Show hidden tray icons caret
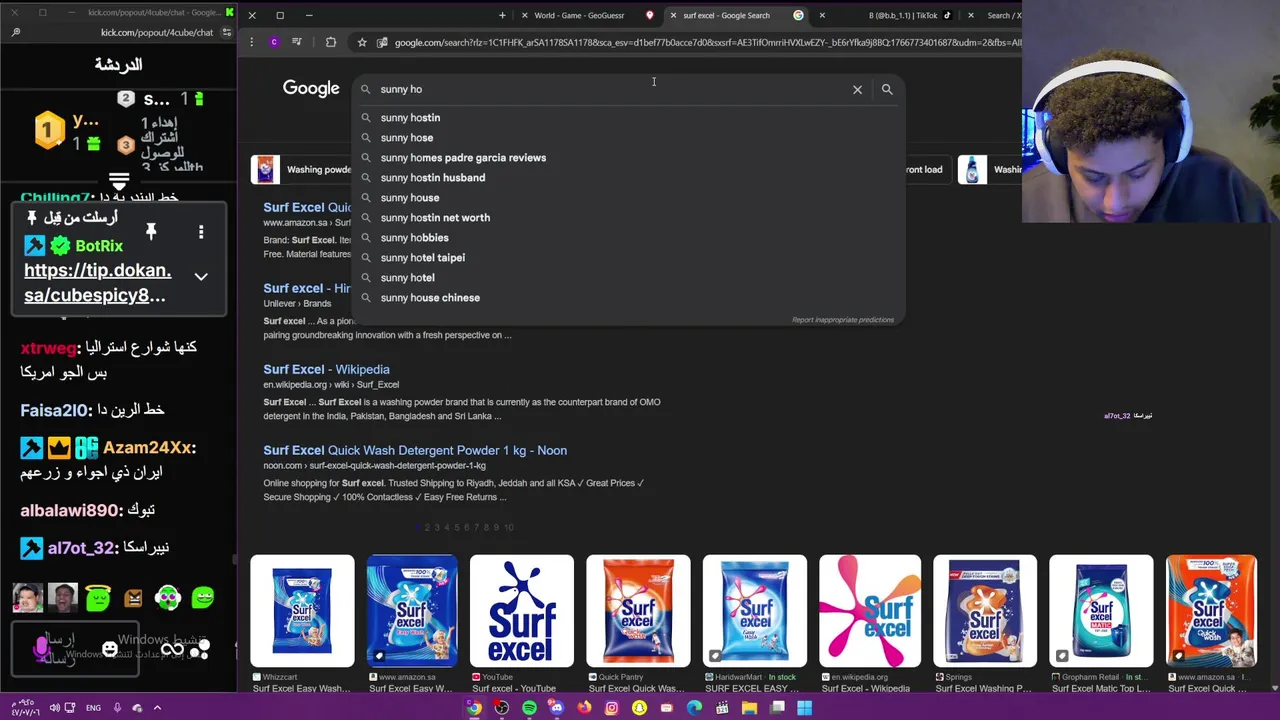Image resolution: width=1280 pixels, height=720 pixels. [157, 708]
